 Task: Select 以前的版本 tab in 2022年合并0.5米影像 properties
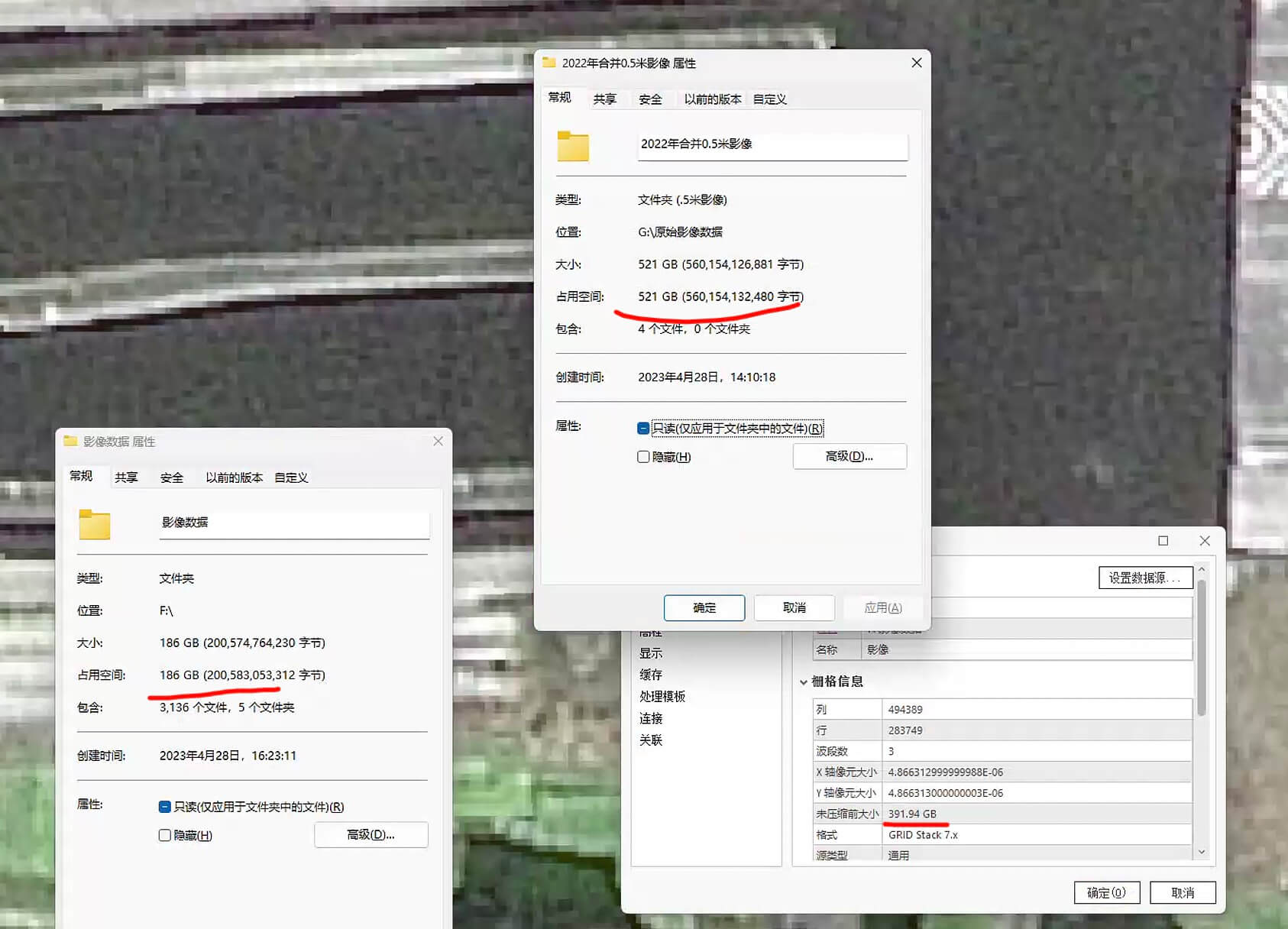point(712,99)
